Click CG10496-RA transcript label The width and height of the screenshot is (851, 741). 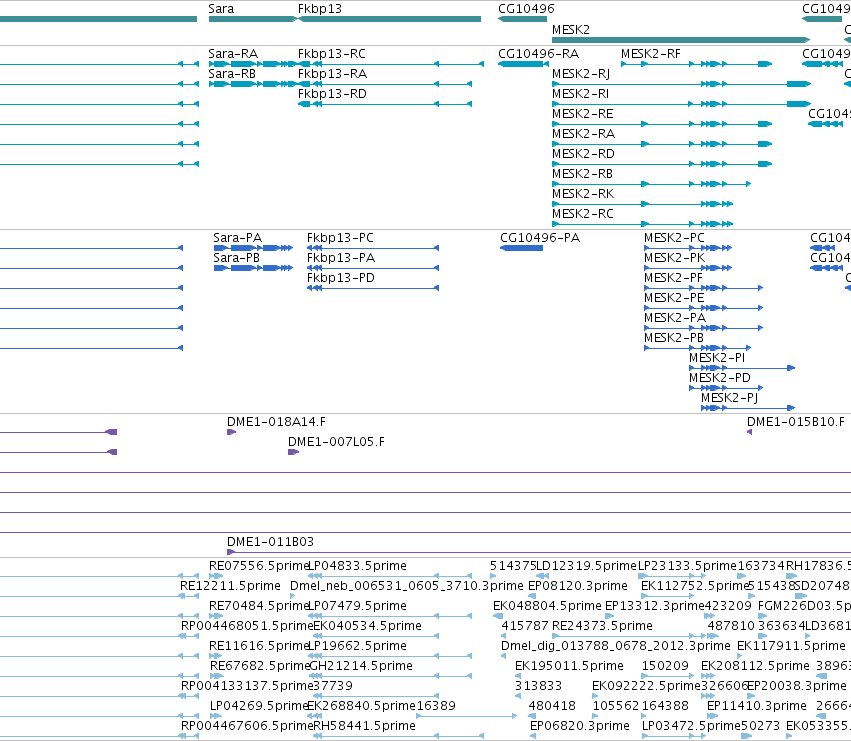pos(538,54)
